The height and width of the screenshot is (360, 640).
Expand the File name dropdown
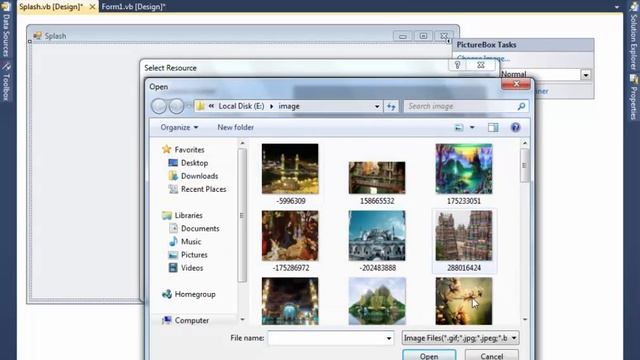389,338
